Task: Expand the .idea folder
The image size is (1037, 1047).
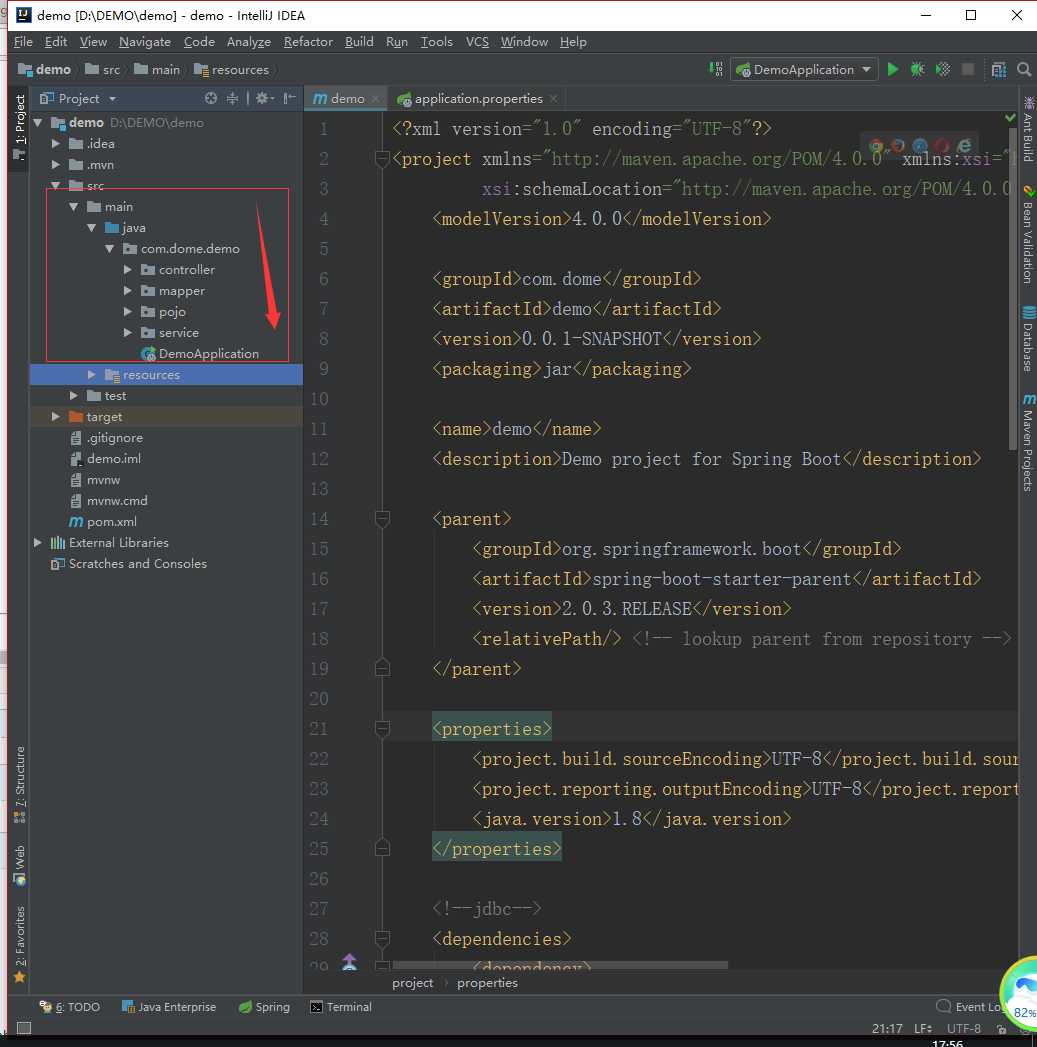Action: tap(56, 144)
